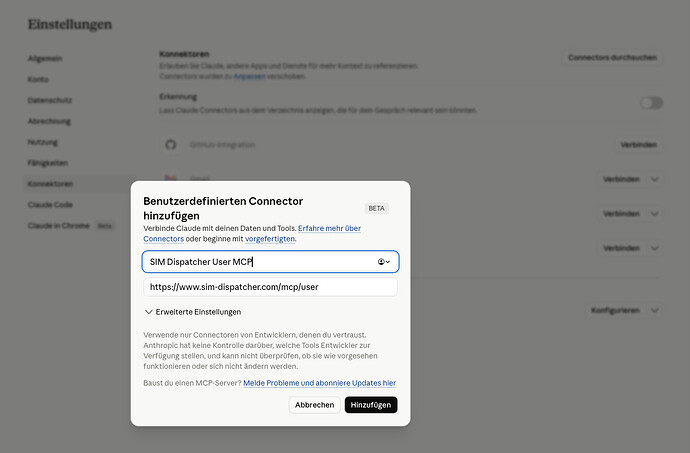Viewport: 690px width, 453px height.
Task: Toggle the Erkennung switch
Action: click(651, 103)
